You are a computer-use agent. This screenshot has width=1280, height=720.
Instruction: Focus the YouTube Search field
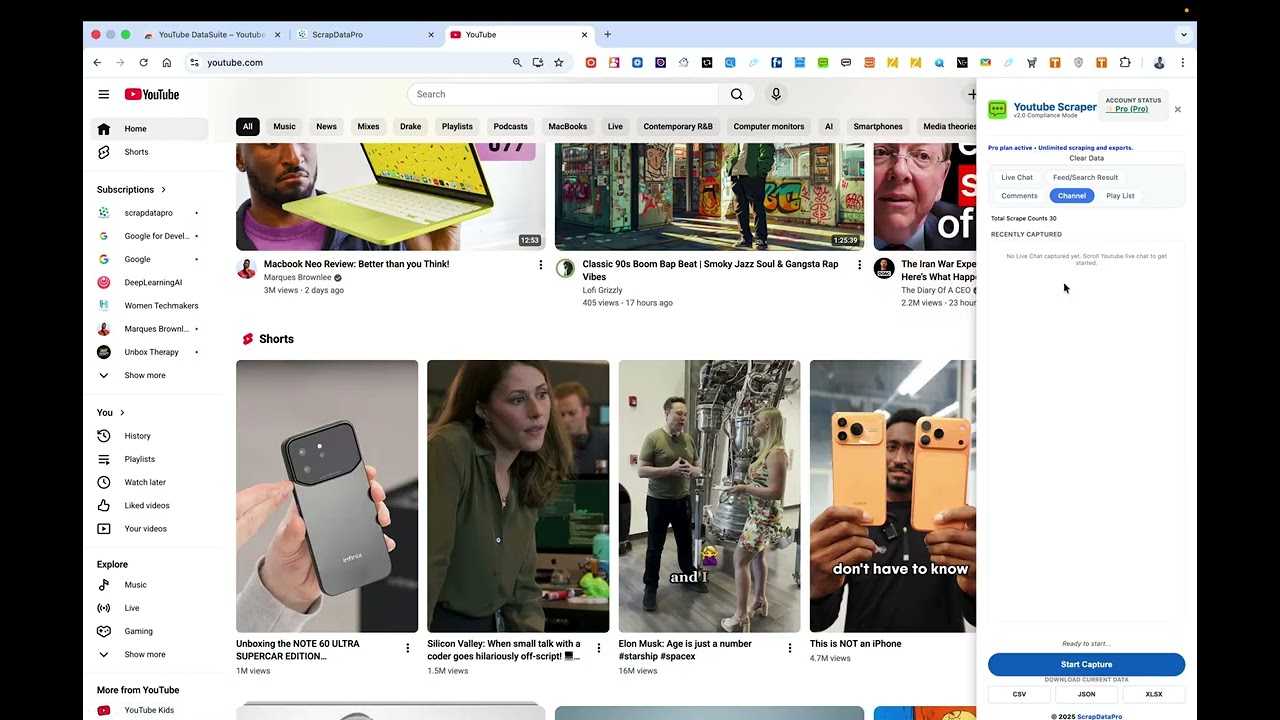point(563,94)
